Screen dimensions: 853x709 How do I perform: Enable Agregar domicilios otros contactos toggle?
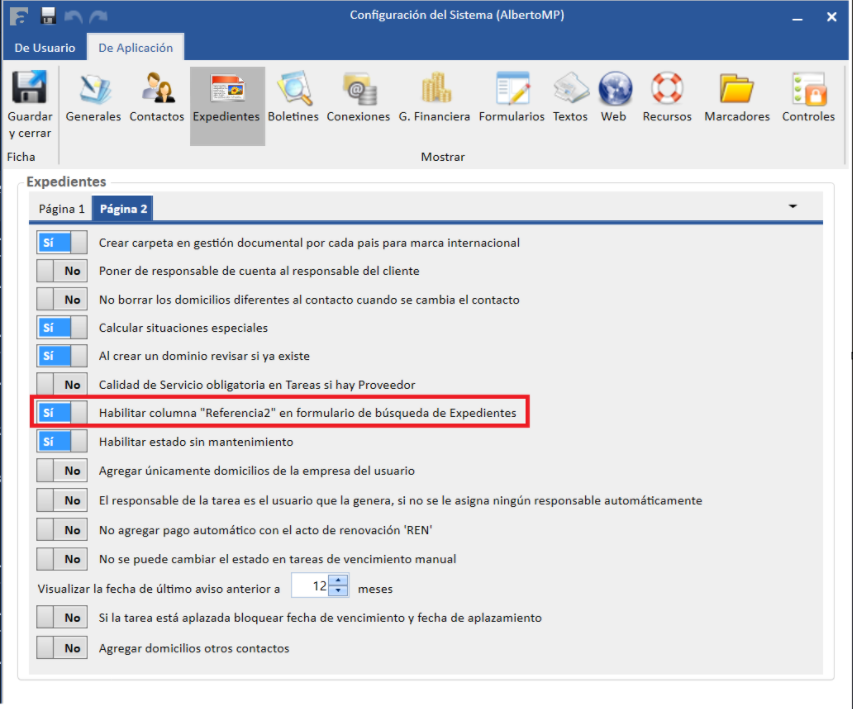click(x=61, y=648)
